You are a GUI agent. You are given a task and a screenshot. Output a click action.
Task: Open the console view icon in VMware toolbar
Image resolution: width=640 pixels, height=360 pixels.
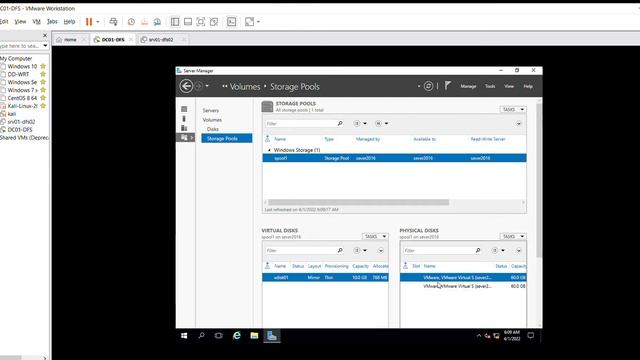[x=231, y=22]
